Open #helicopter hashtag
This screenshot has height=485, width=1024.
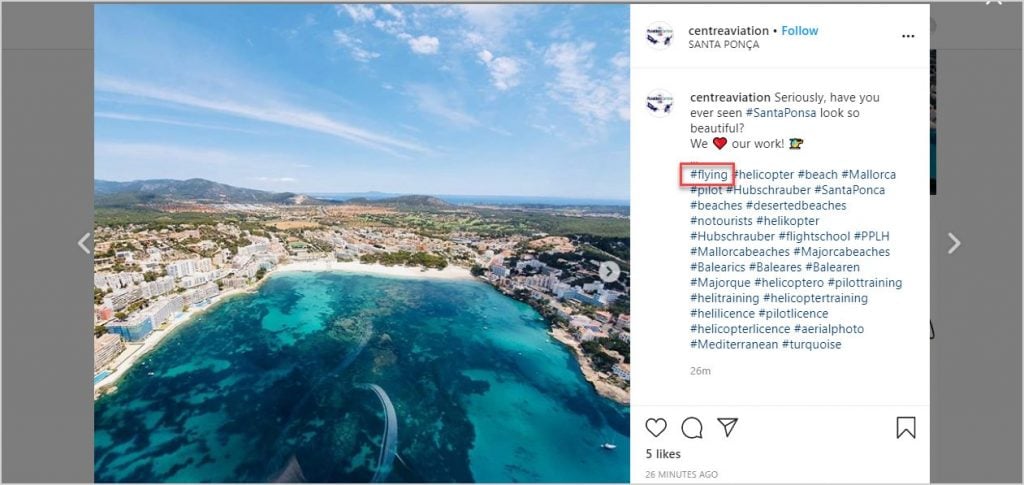[763, 175]
